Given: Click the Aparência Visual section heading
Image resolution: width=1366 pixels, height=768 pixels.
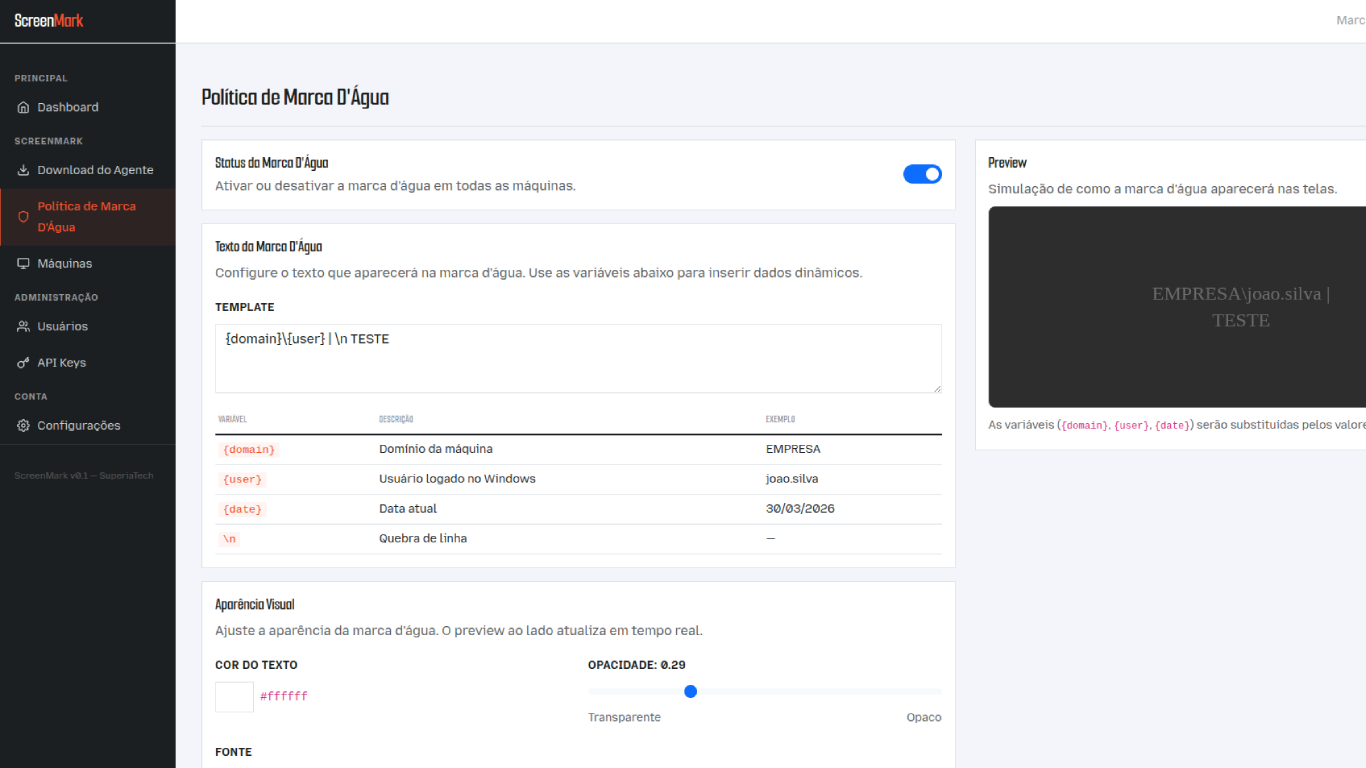Looking at the screenshot, I should coord(254,605).
